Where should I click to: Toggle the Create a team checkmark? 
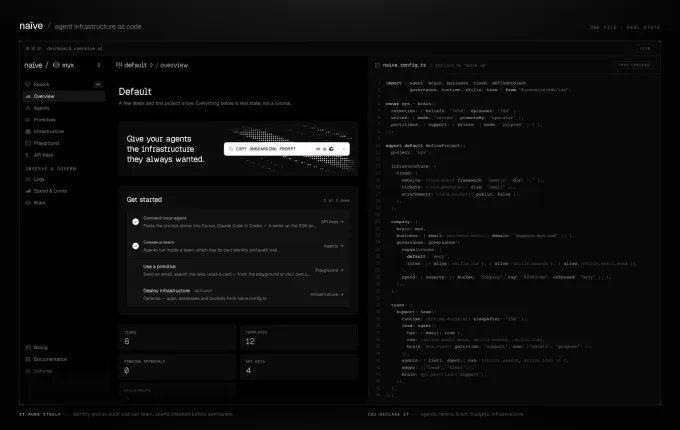pos(135,246)
